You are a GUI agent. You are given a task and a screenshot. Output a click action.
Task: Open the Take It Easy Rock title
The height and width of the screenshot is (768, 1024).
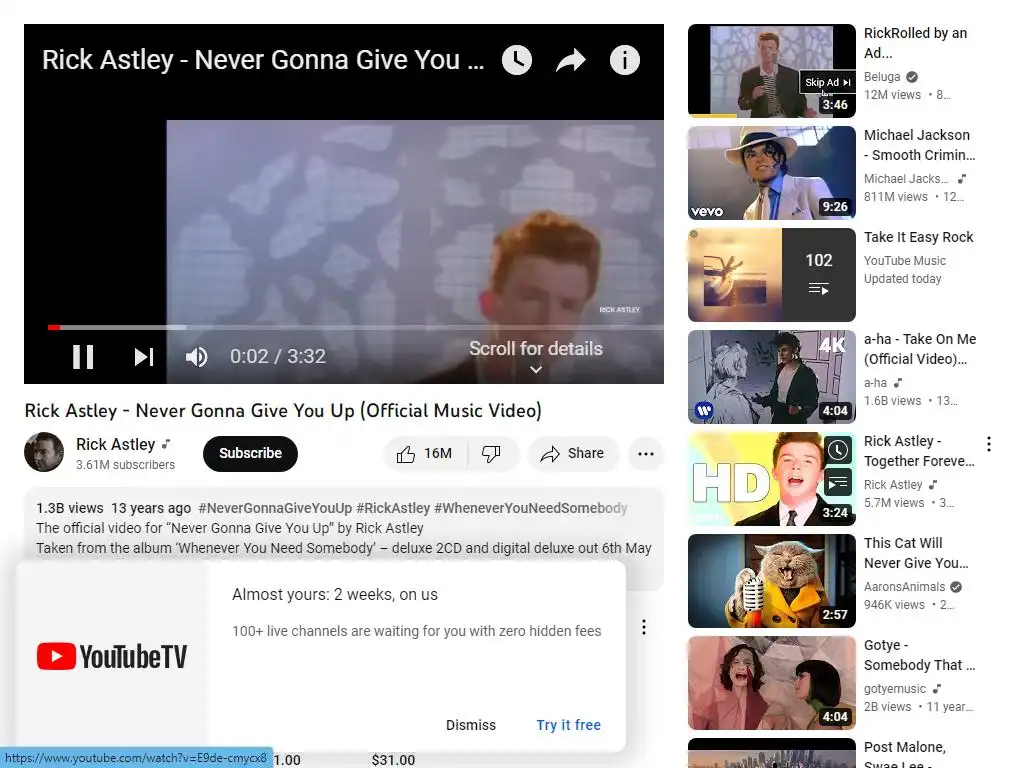[x=918, y=237]
